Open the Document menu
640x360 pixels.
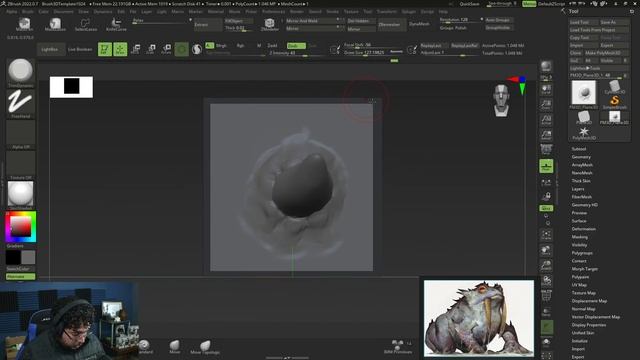point(64,12)
